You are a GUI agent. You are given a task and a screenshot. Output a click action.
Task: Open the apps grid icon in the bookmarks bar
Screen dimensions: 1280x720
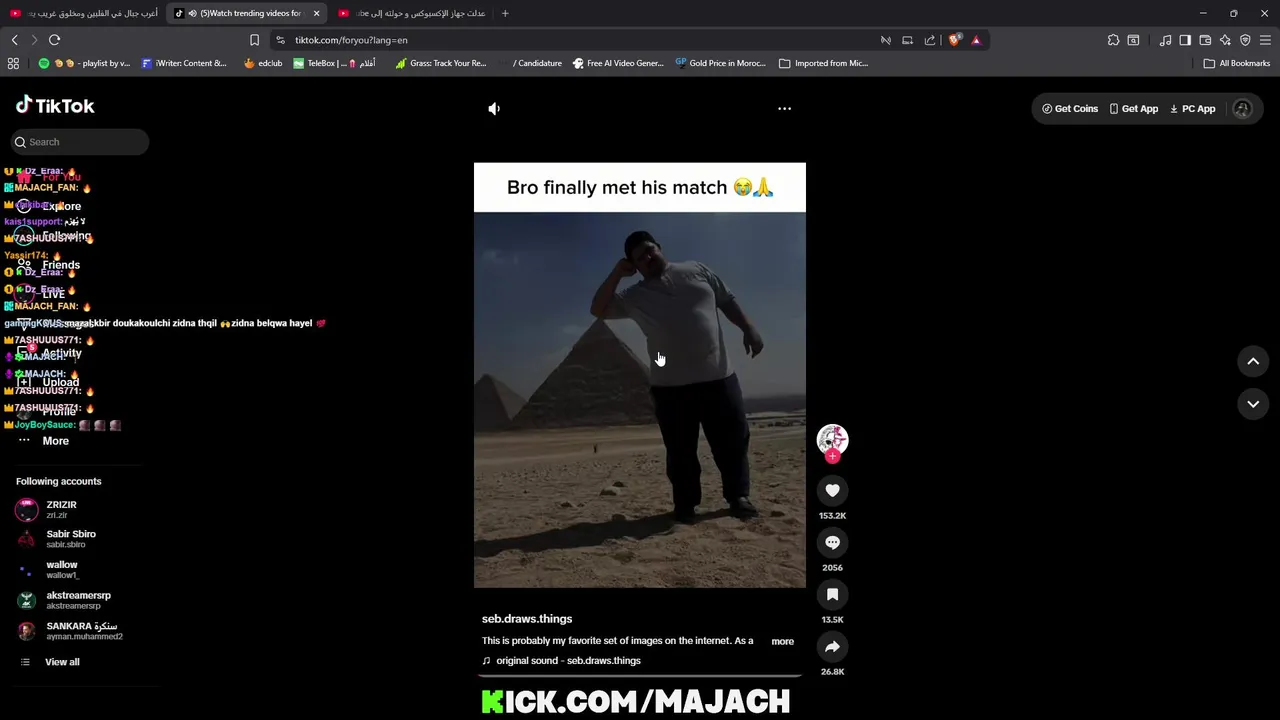pyautogui.click(x=13, y=63)
